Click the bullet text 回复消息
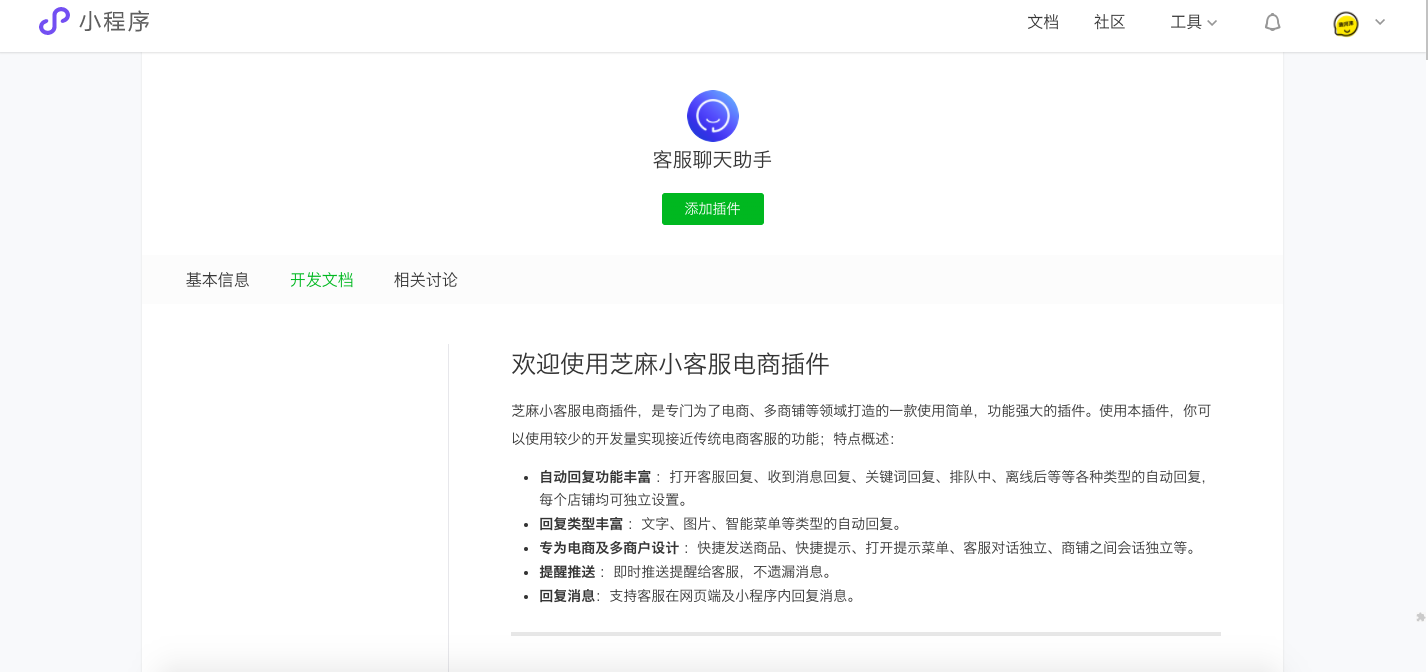The height and width of the screenshot is (672, 1428). click(567, 596)
